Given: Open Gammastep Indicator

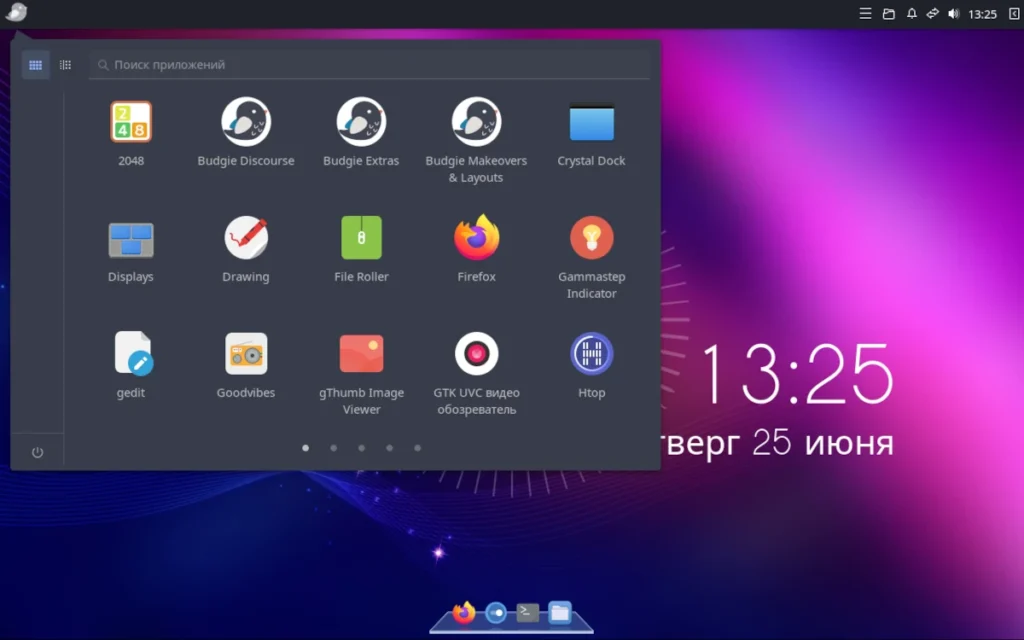Looking at the screenshot, I should [591, 257].
